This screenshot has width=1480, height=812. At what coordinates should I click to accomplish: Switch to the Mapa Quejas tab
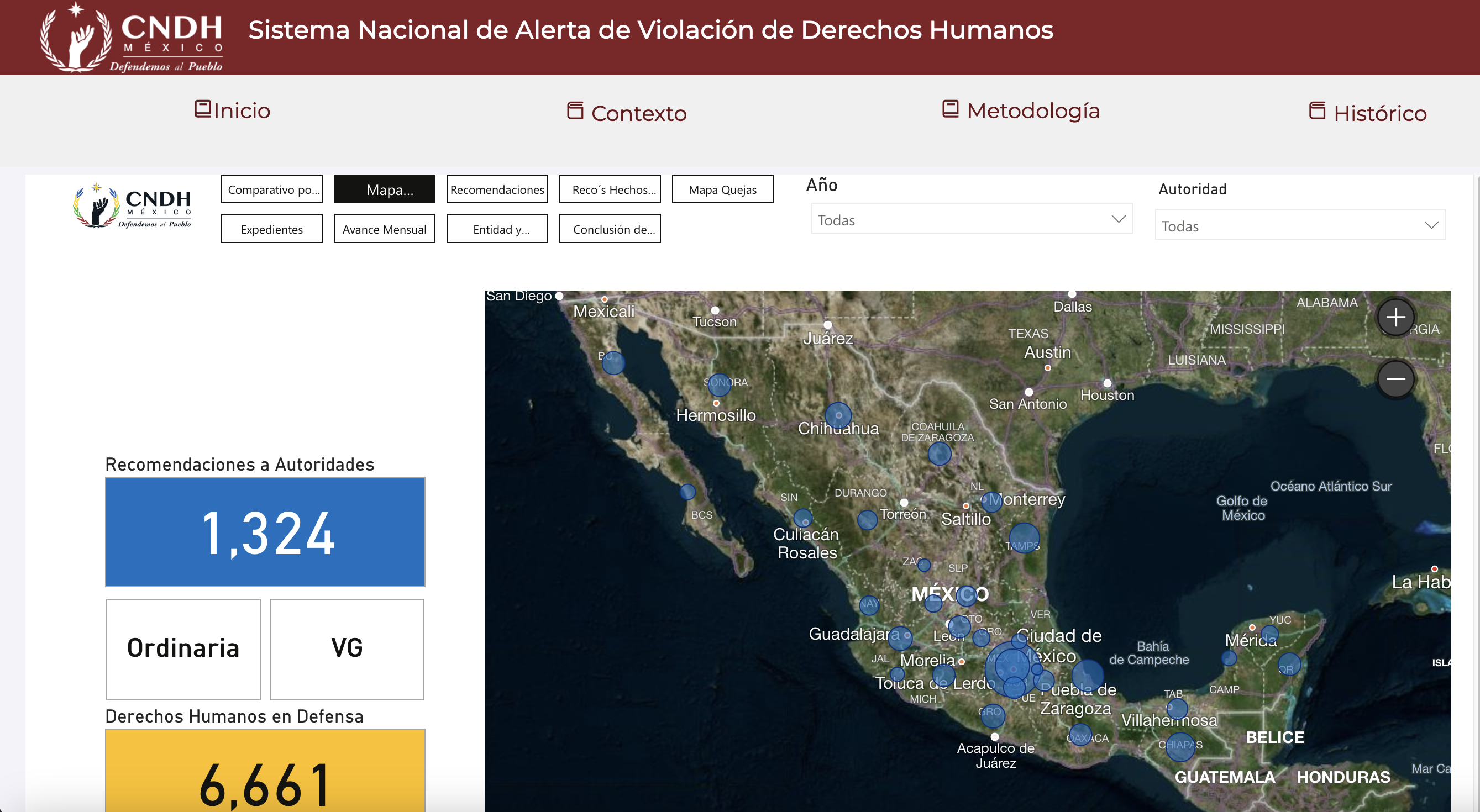click(x=722, y=189)
